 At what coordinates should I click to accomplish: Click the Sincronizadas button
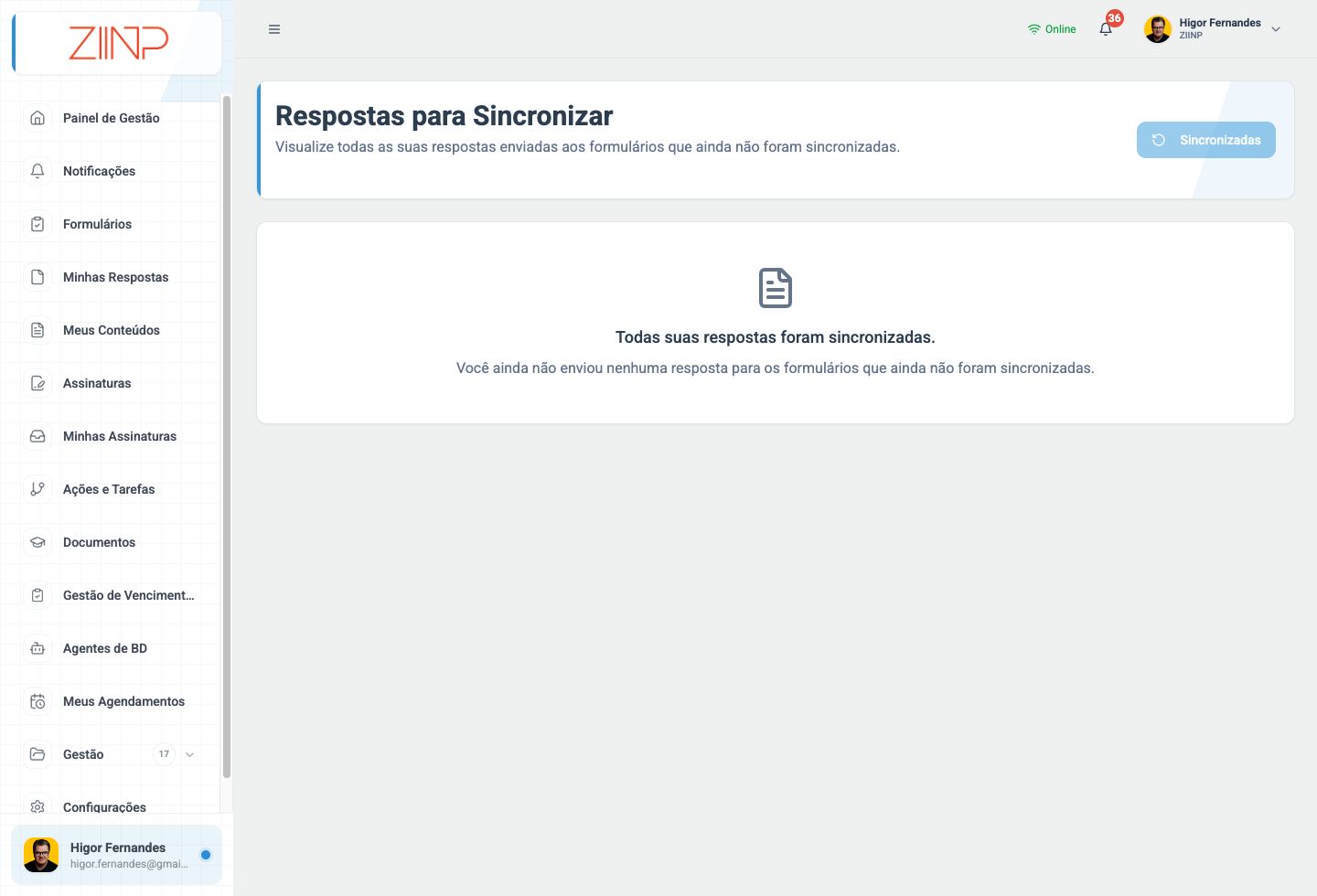tap(1206, 140)
